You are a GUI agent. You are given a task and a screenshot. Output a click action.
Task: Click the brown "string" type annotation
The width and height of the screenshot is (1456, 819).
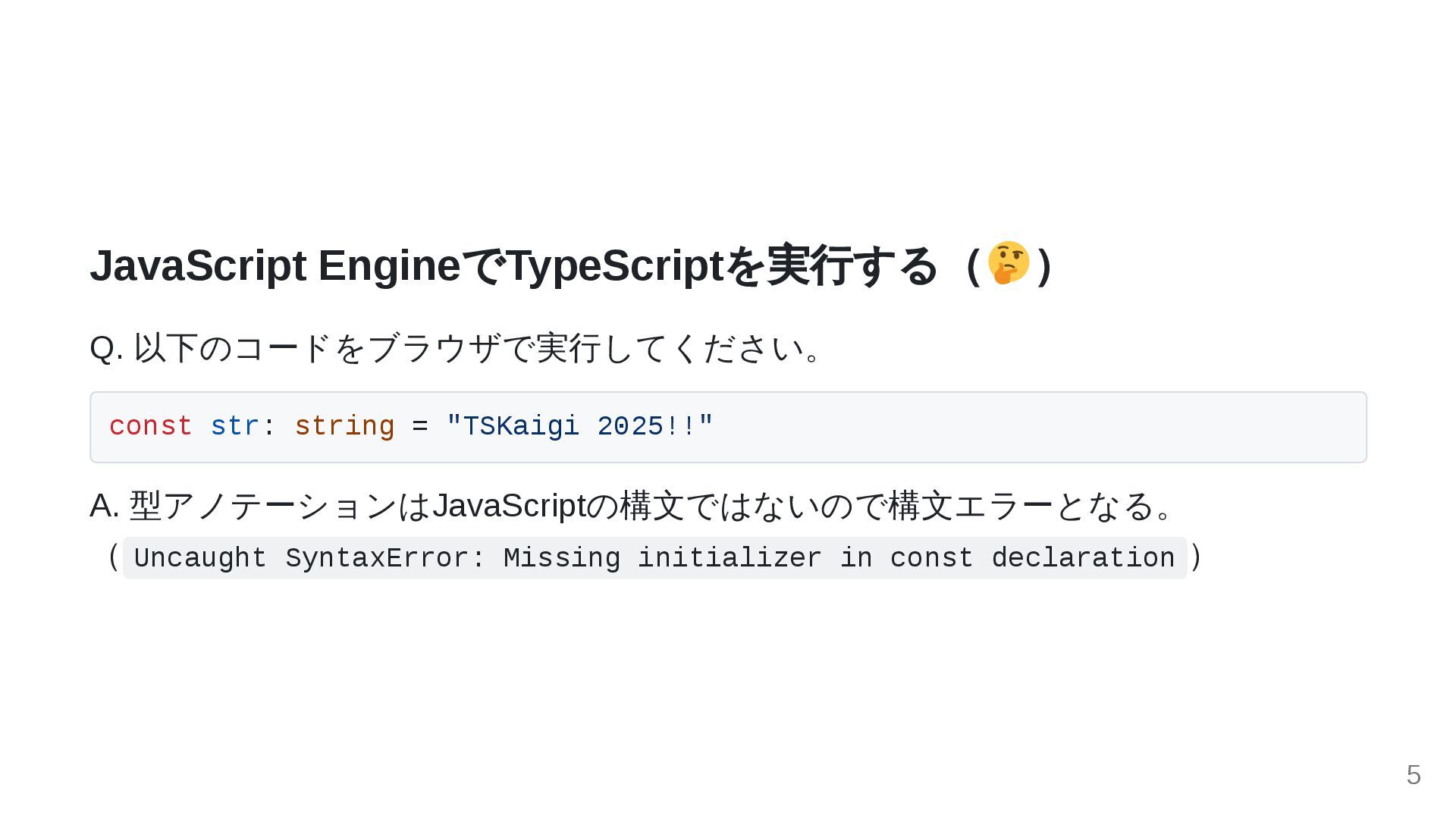(x=344, y=426)
